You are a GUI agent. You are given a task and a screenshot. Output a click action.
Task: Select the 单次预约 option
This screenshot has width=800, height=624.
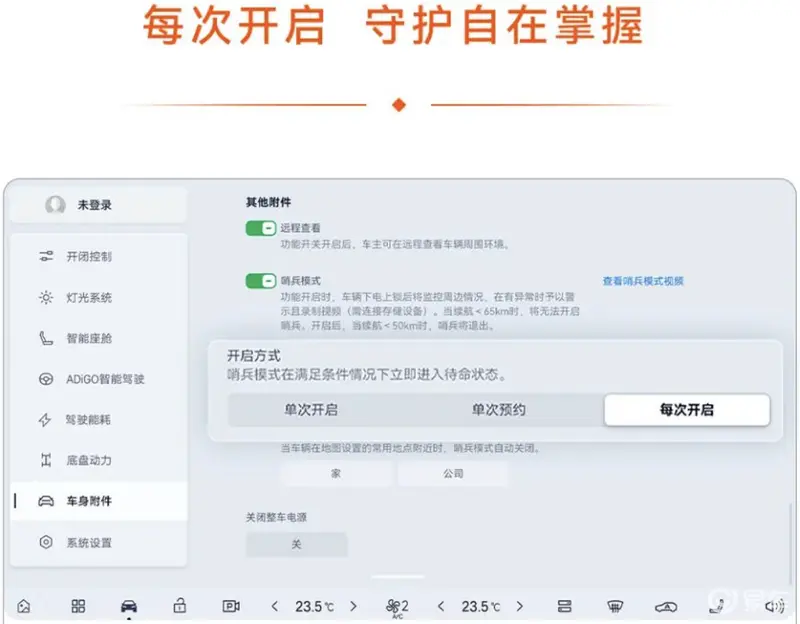coord(498,410)
